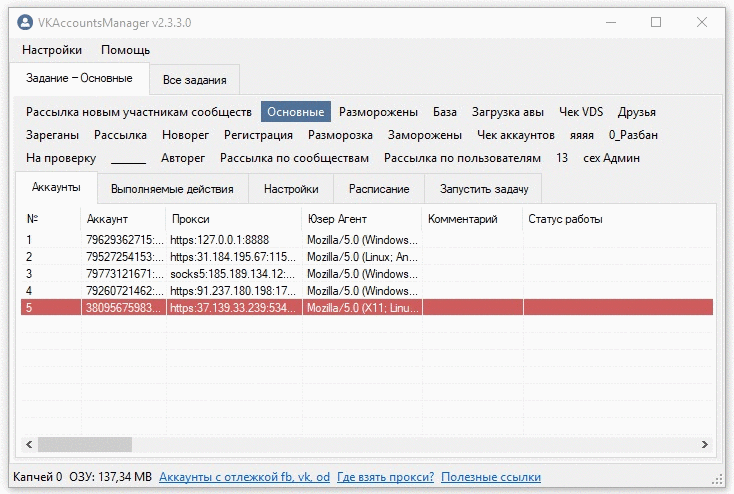Open the Настройки sub-tab
734x494 pixels.
click(x=291, y=189)
